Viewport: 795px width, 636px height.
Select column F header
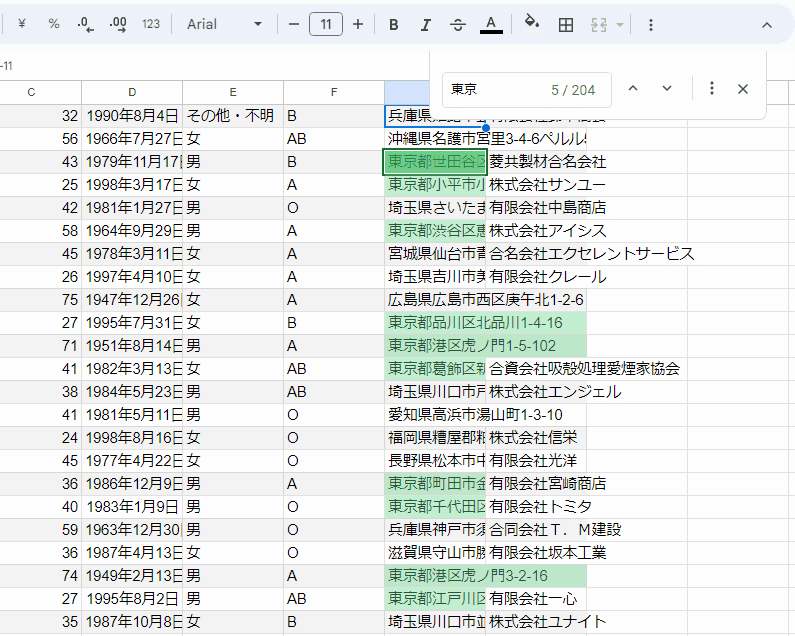(334, 92)
